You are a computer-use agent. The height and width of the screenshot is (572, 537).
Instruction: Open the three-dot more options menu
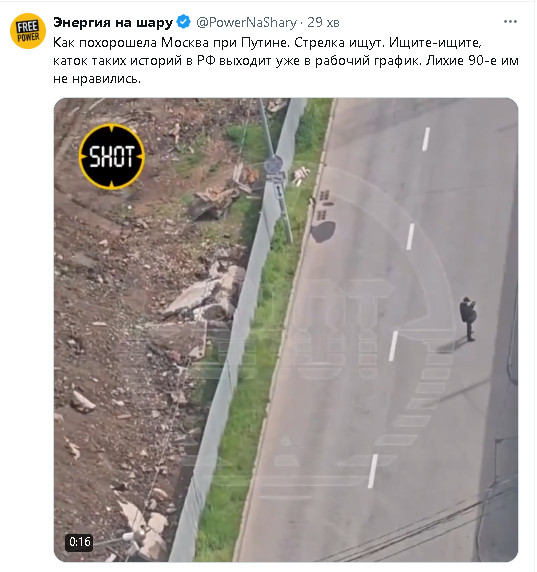point(510,22)
